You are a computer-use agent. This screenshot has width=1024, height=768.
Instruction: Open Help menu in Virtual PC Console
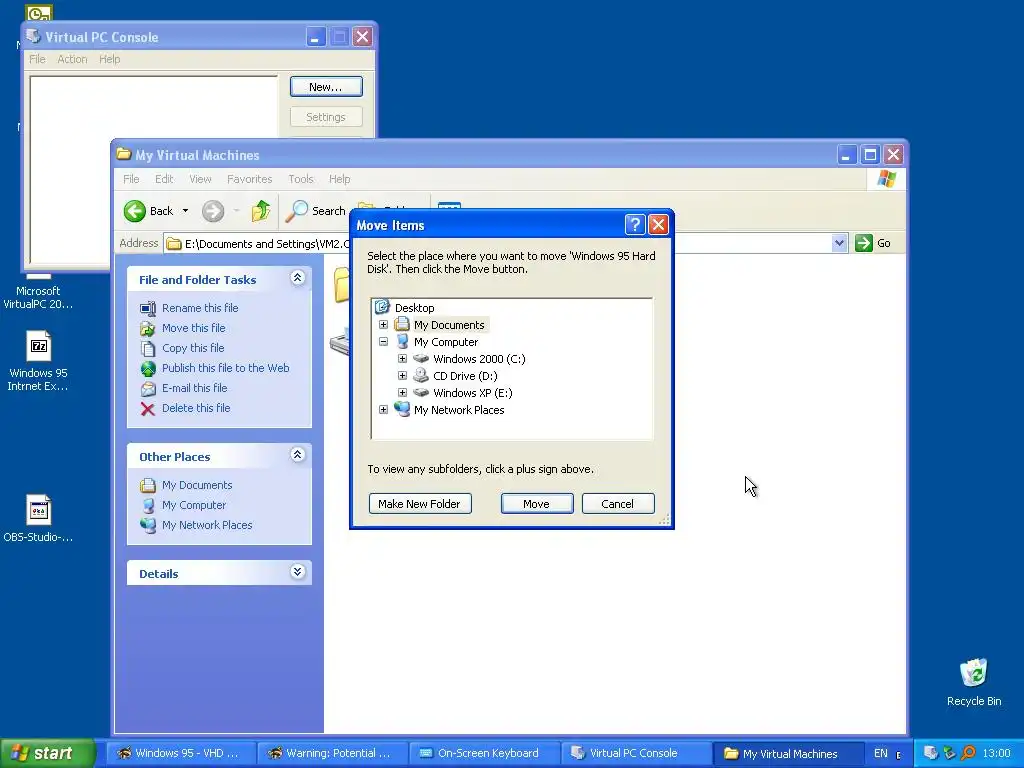click(110, 59)
